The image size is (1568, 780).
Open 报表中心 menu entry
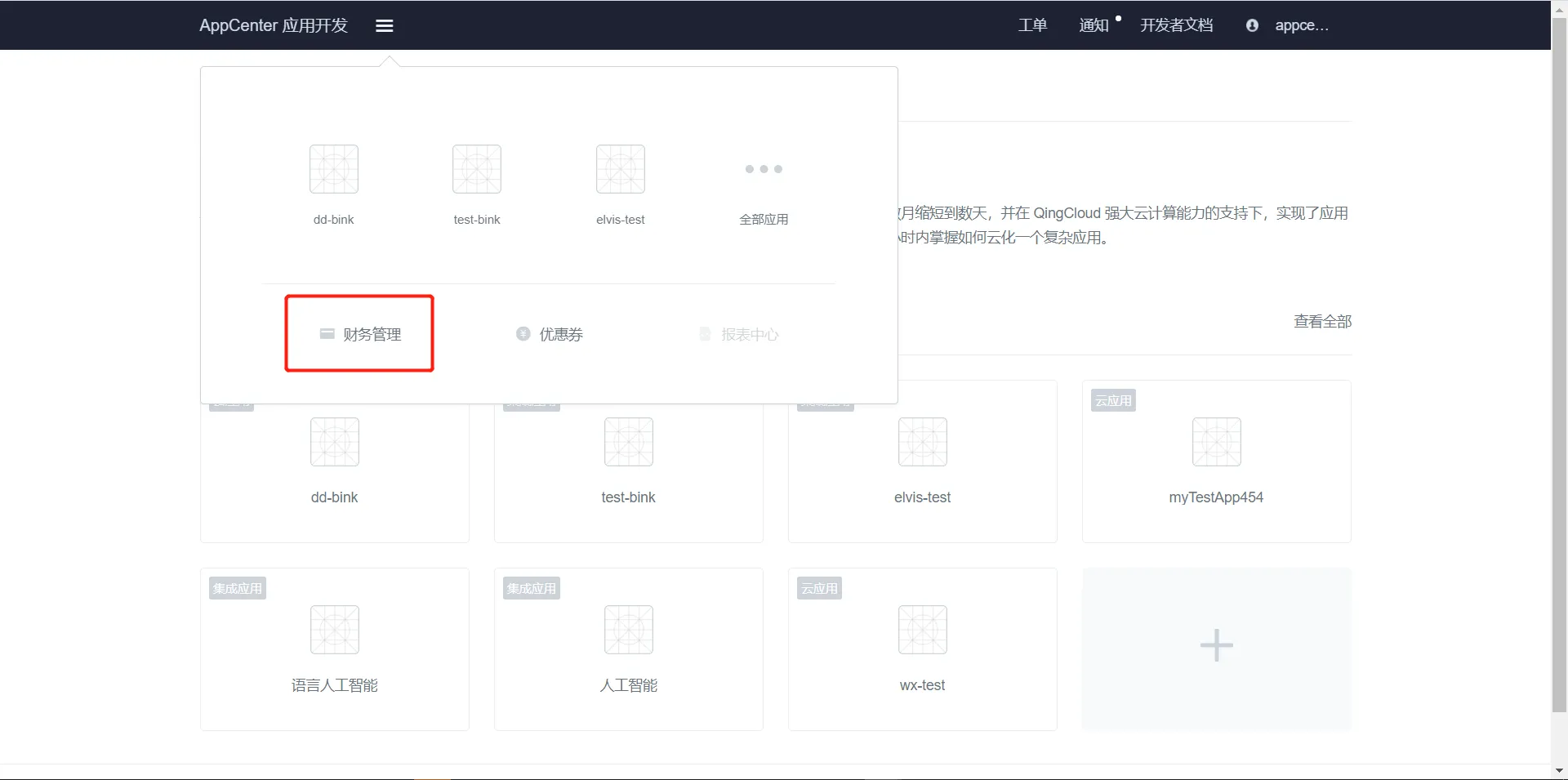(x=739, y=334)
